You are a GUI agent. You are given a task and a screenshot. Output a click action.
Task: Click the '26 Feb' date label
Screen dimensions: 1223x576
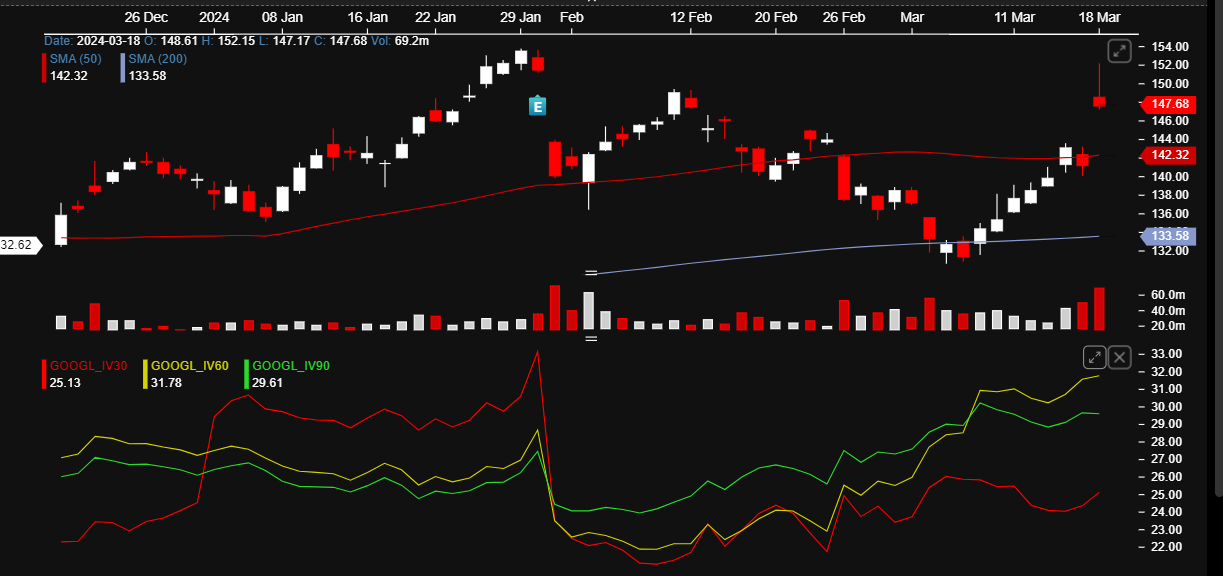coord(843,18)
